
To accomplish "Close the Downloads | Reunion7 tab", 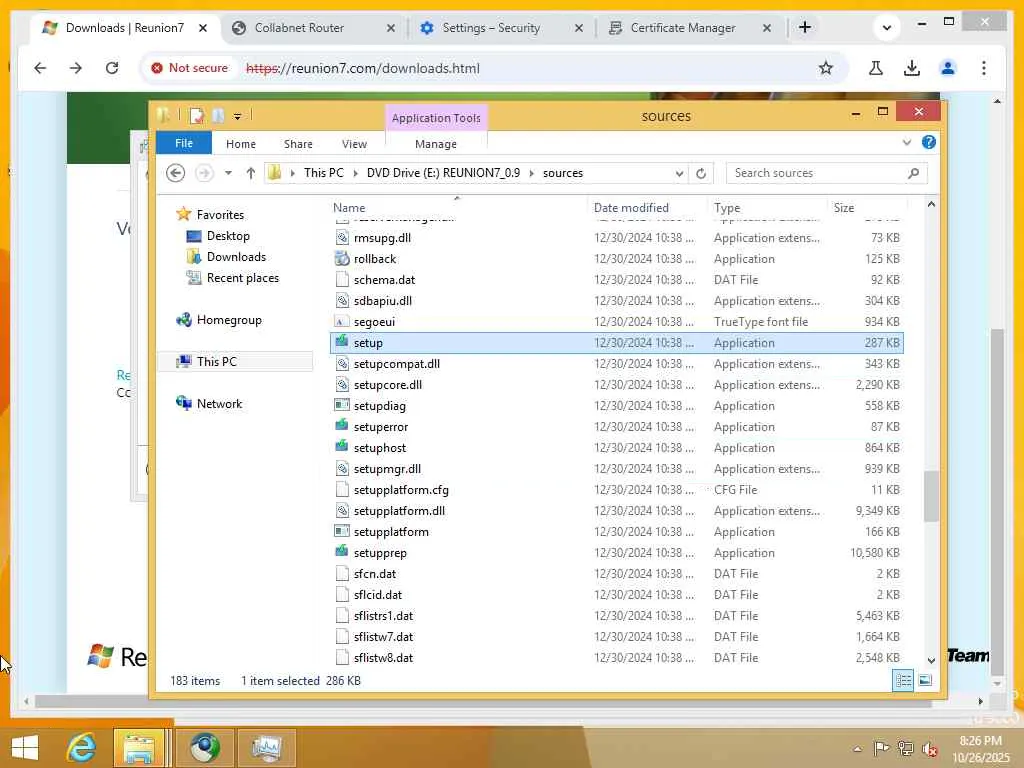I will pos(203,28).
